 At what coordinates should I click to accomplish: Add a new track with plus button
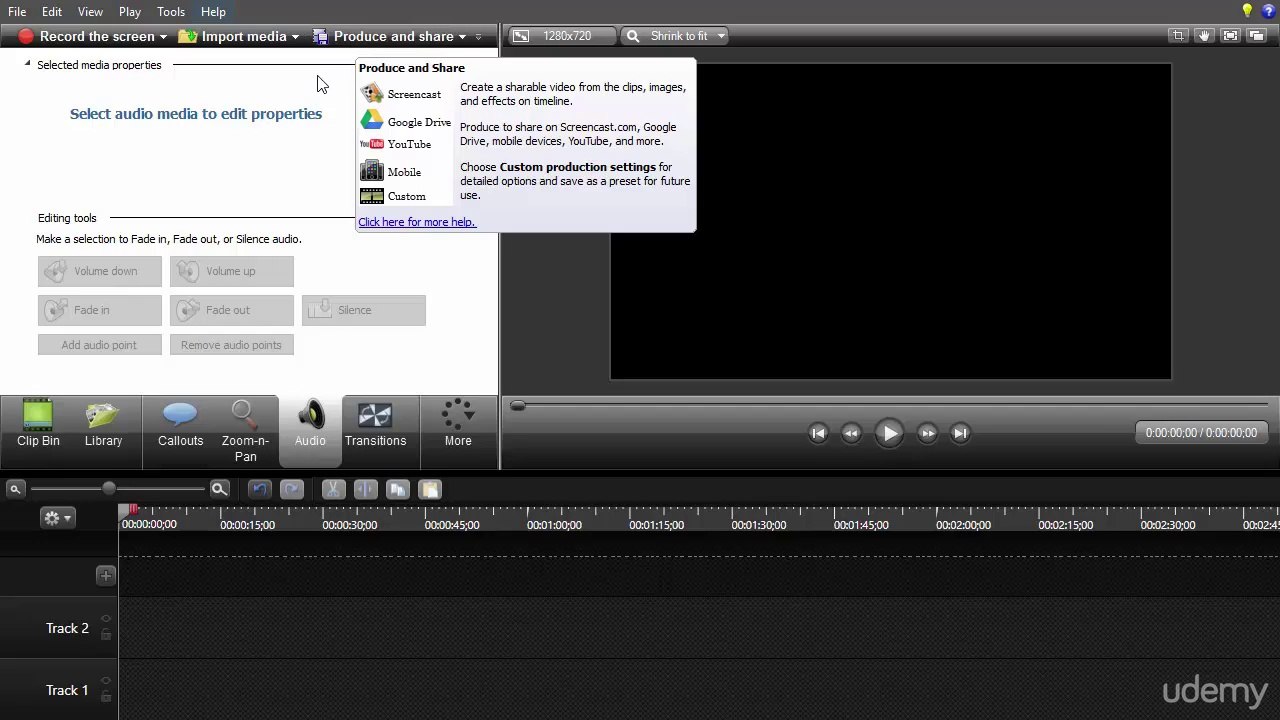coord(105,575)
